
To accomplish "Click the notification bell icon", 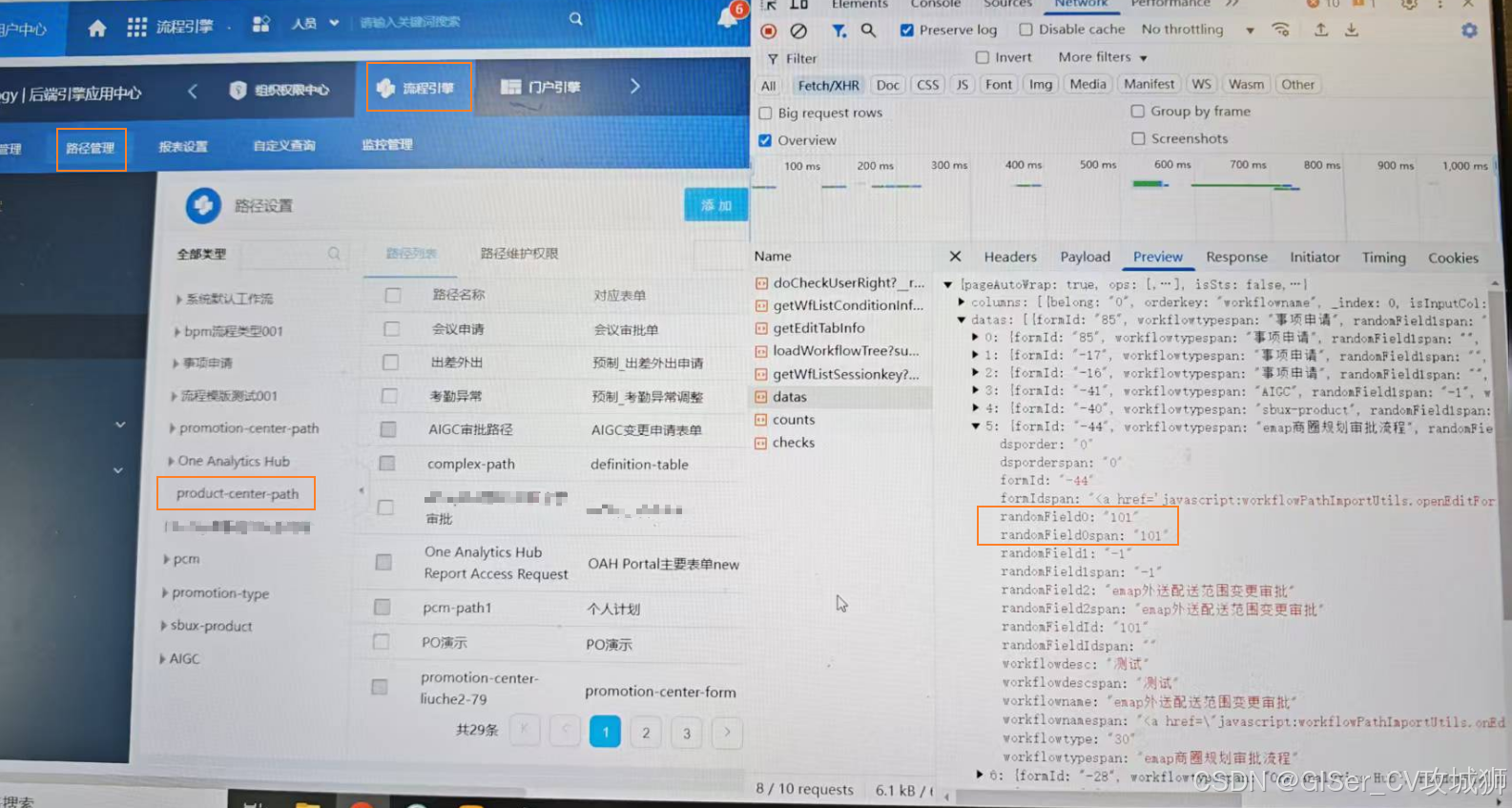I will [x=728, y=18].
